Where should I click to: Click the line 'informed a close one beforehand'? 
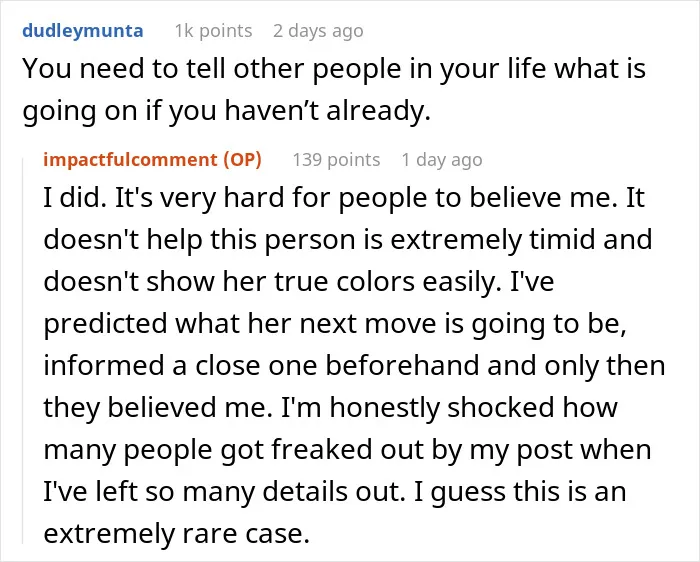[354, 366]
